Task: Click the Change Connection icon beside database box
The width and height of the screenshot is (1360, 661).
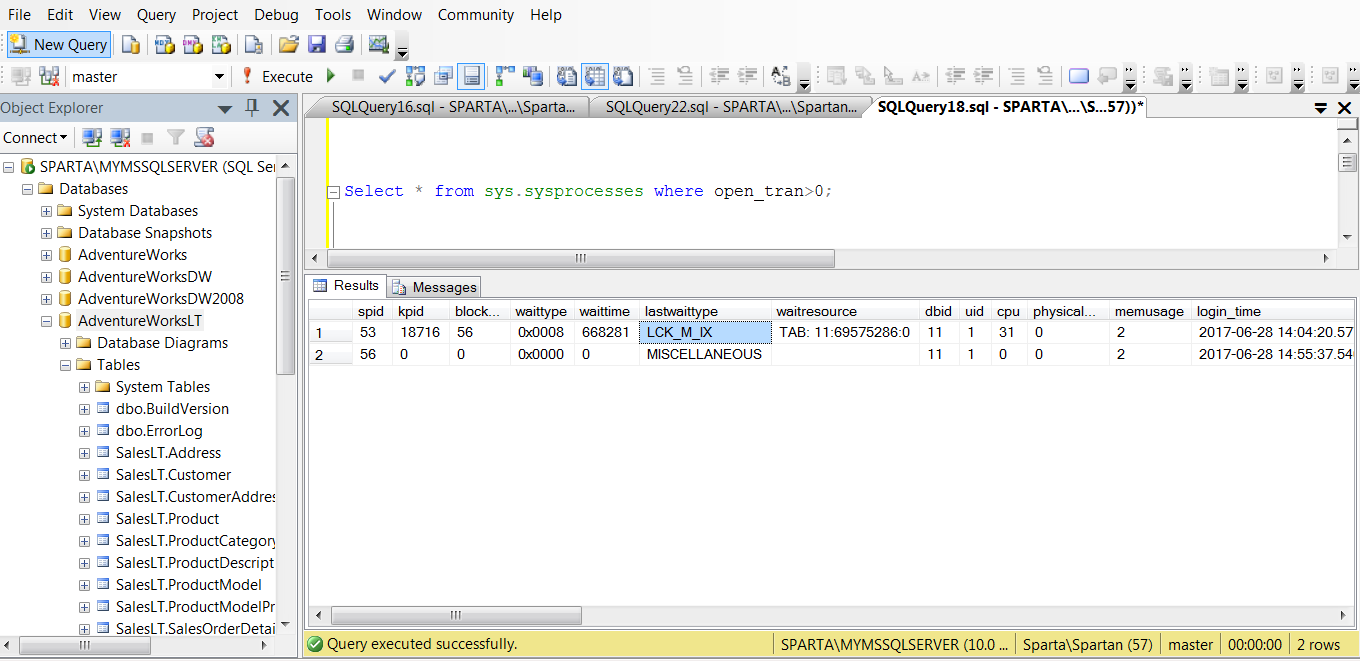Action: [49, 76]
